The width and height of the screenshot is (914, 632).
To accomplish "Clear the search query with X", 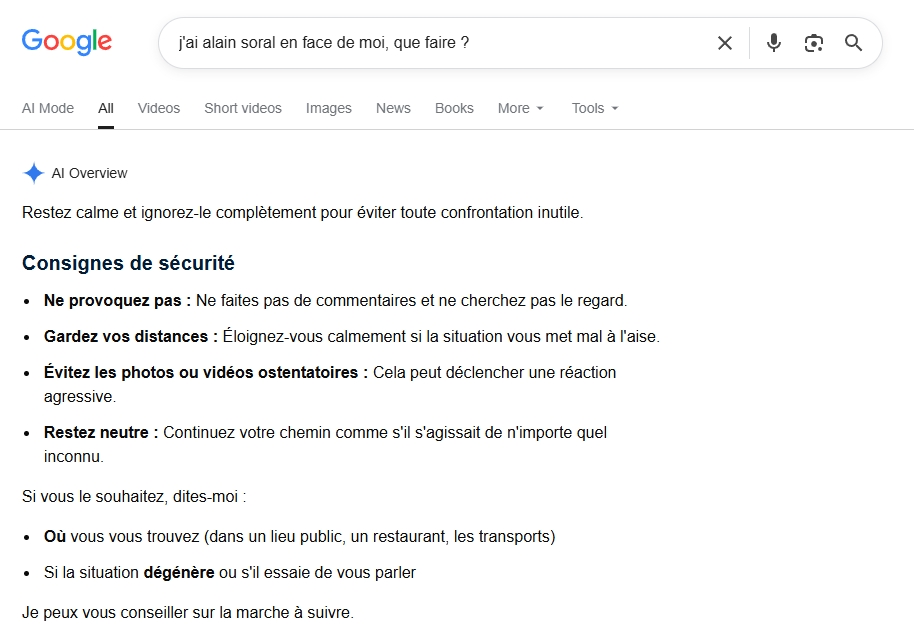I will (x=725, y=43).
